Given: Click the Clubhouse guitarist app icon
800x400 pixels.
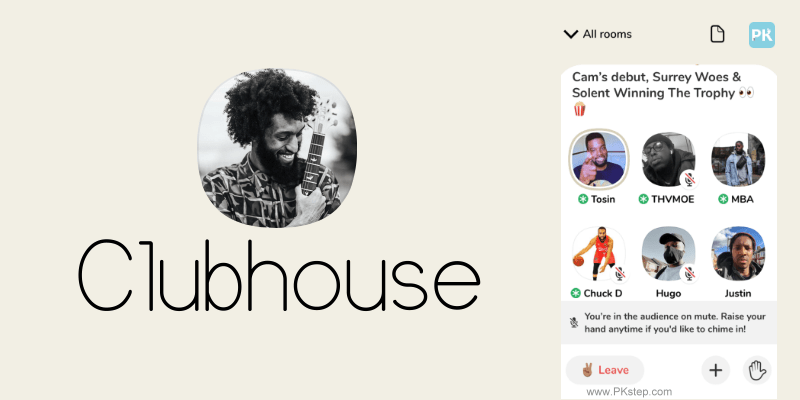Looking at the screenshot, I should tap(277, 148).
